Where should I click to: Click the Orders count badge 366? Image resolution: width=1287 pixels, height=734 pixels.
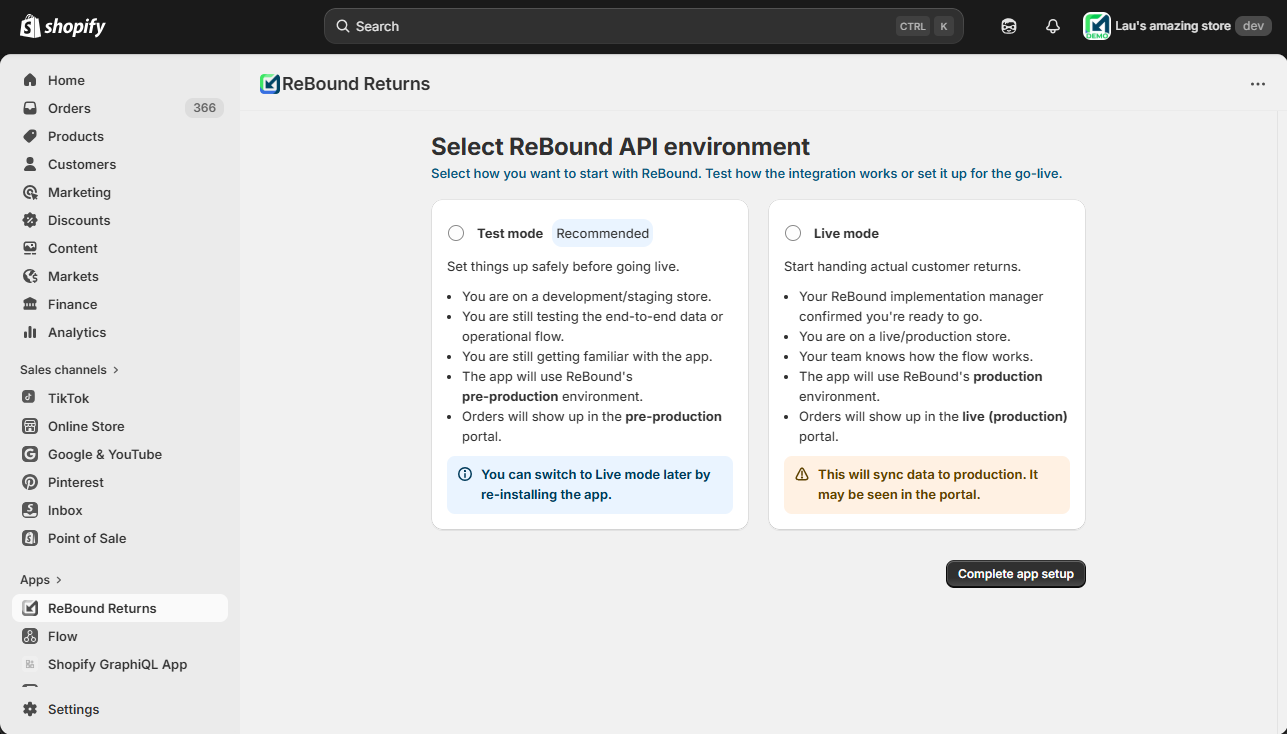(204, 108)
